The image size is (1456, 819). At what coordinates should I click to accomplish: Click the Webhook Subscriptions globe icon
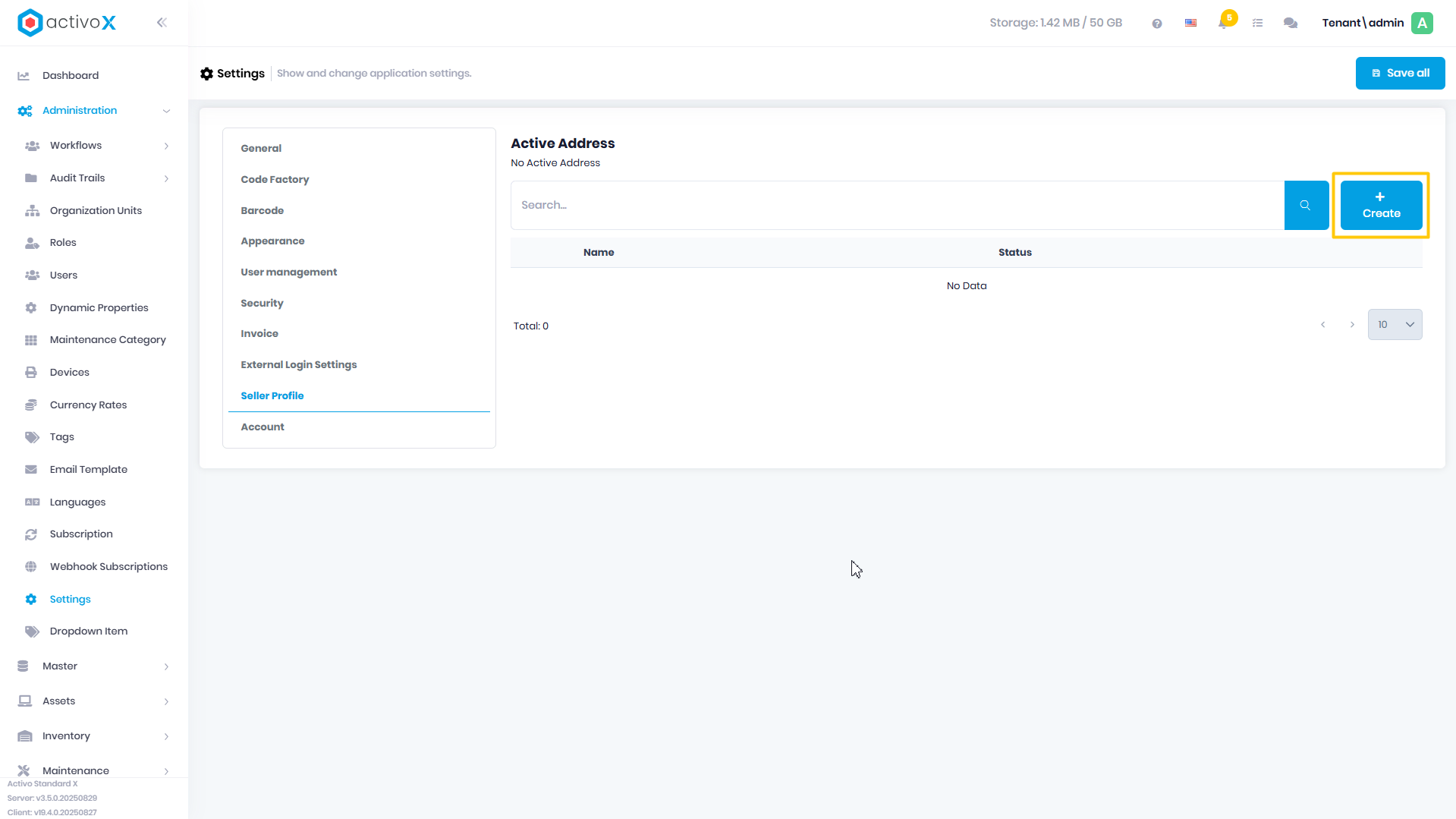(31, 567)
